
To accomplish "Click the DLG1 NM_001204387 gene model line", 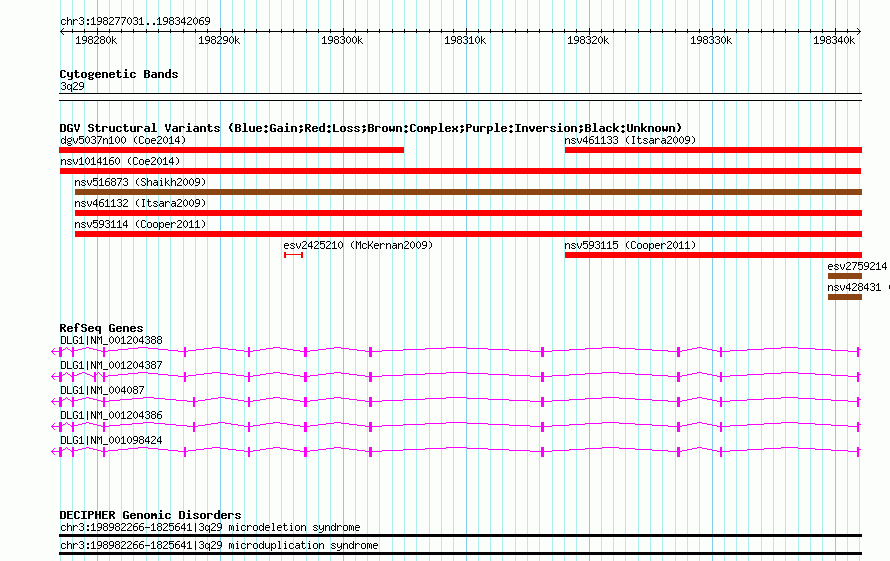I will tap(456, 376).
